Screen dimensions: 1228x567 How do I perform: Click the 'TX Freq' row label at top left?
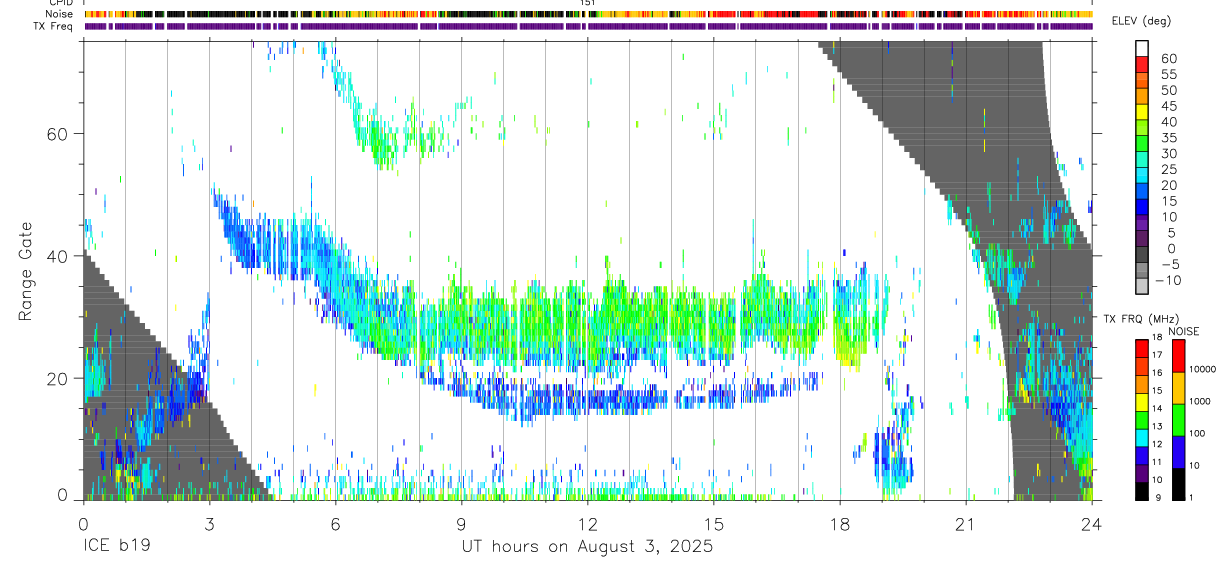54,26
